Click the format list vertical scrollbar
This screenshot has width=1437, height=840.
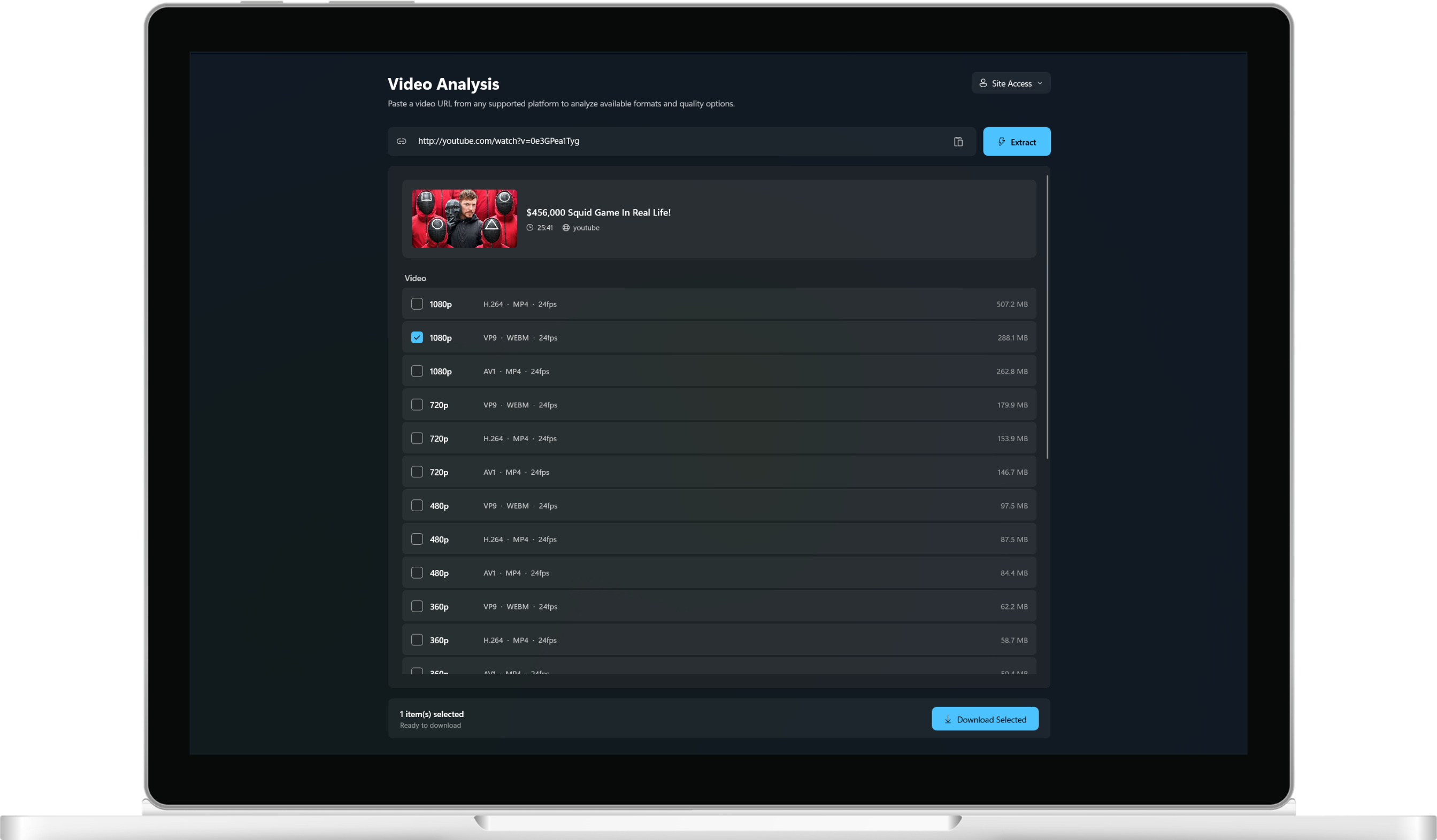[1047, 317]
